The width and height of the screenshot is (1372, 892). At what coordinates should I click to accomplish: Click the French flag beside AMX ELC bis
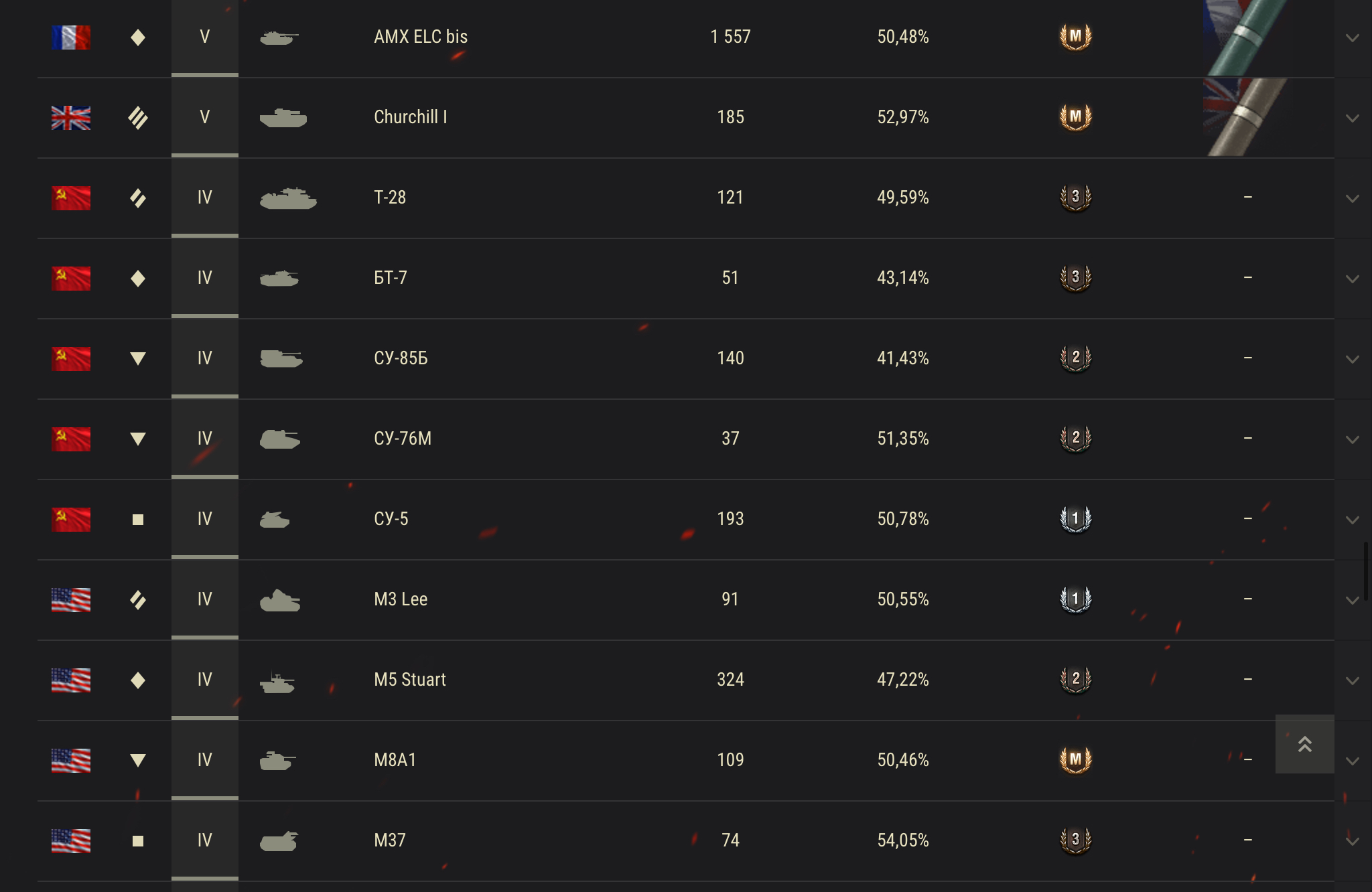pos(71,38)
